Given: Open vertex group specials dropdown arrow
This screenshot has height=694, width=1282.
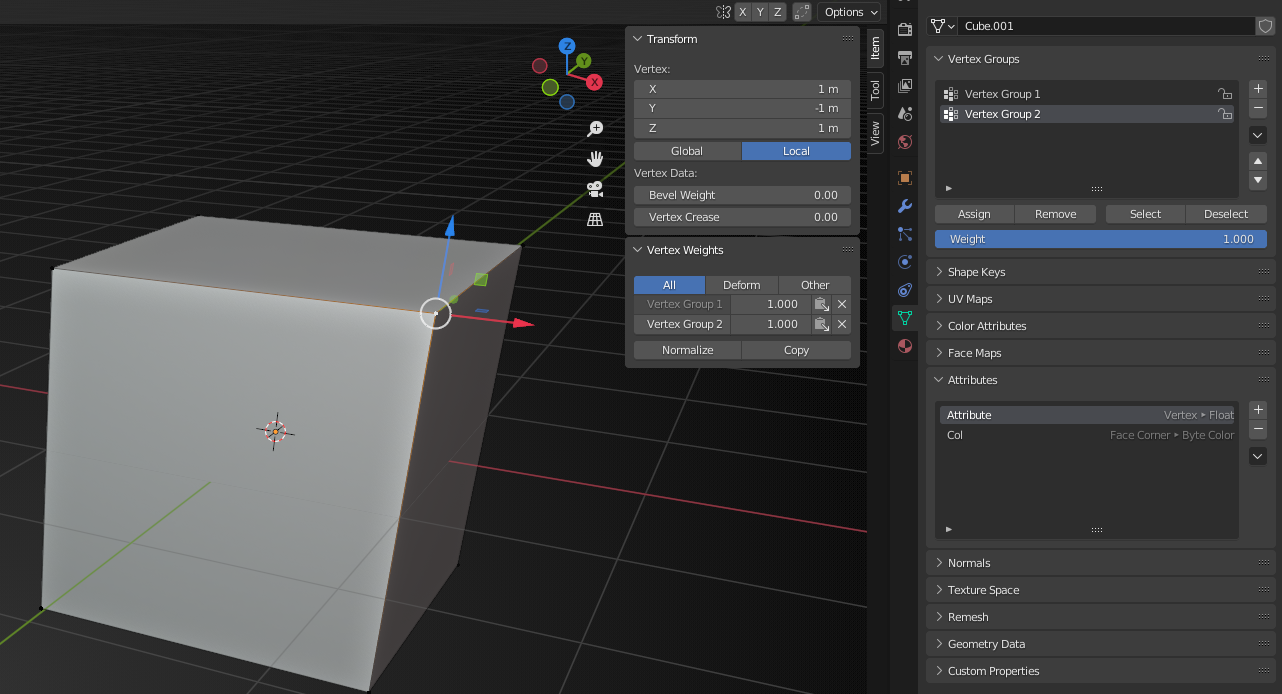Looking at the screenshot, I should click(1259, 135).
